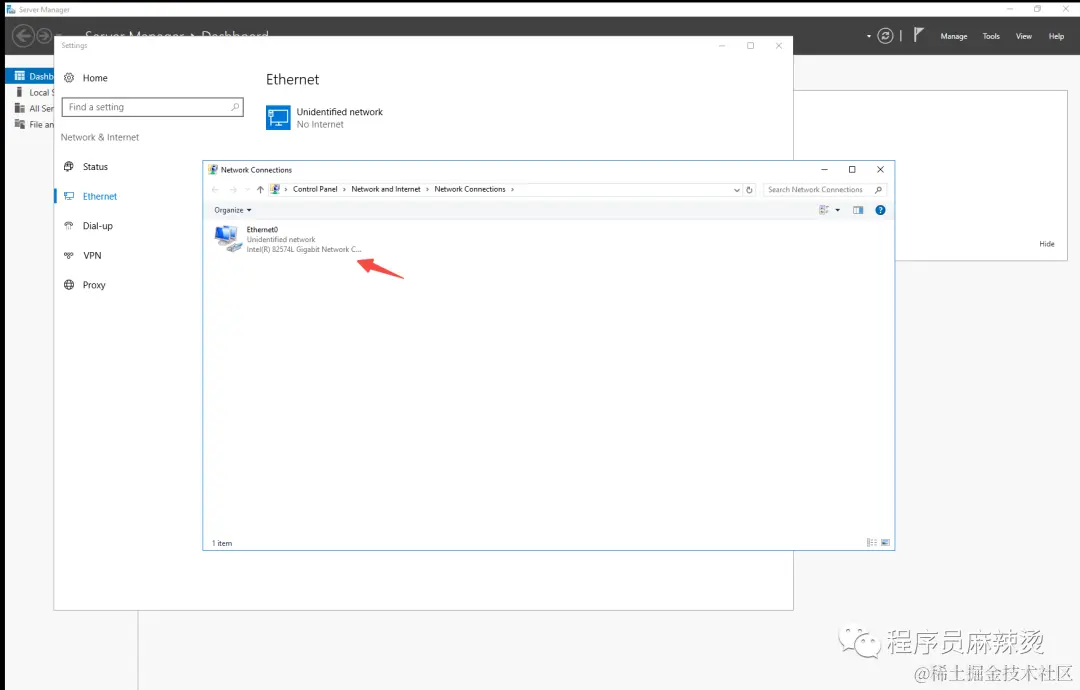1080x690 pixels.
Task: Open dropdown arrow beside Server Manager refresh
Action: [x=869, y=36]
